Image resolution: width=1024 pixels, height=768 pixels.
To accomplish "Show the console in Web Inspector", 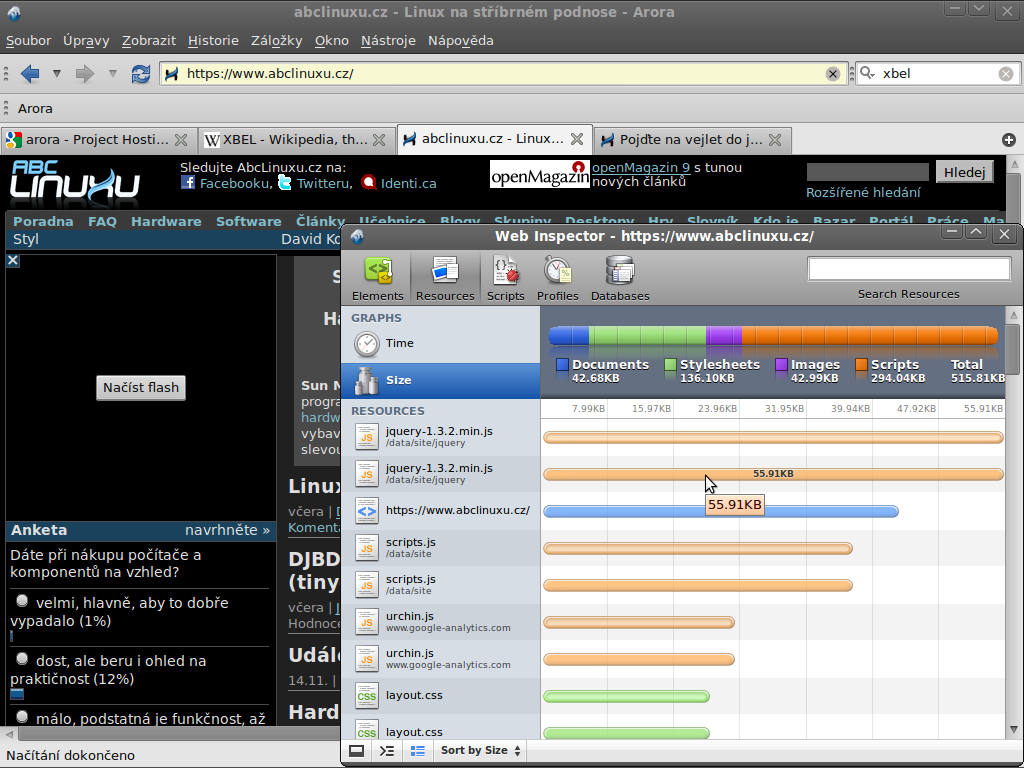I will coord(387,750).
